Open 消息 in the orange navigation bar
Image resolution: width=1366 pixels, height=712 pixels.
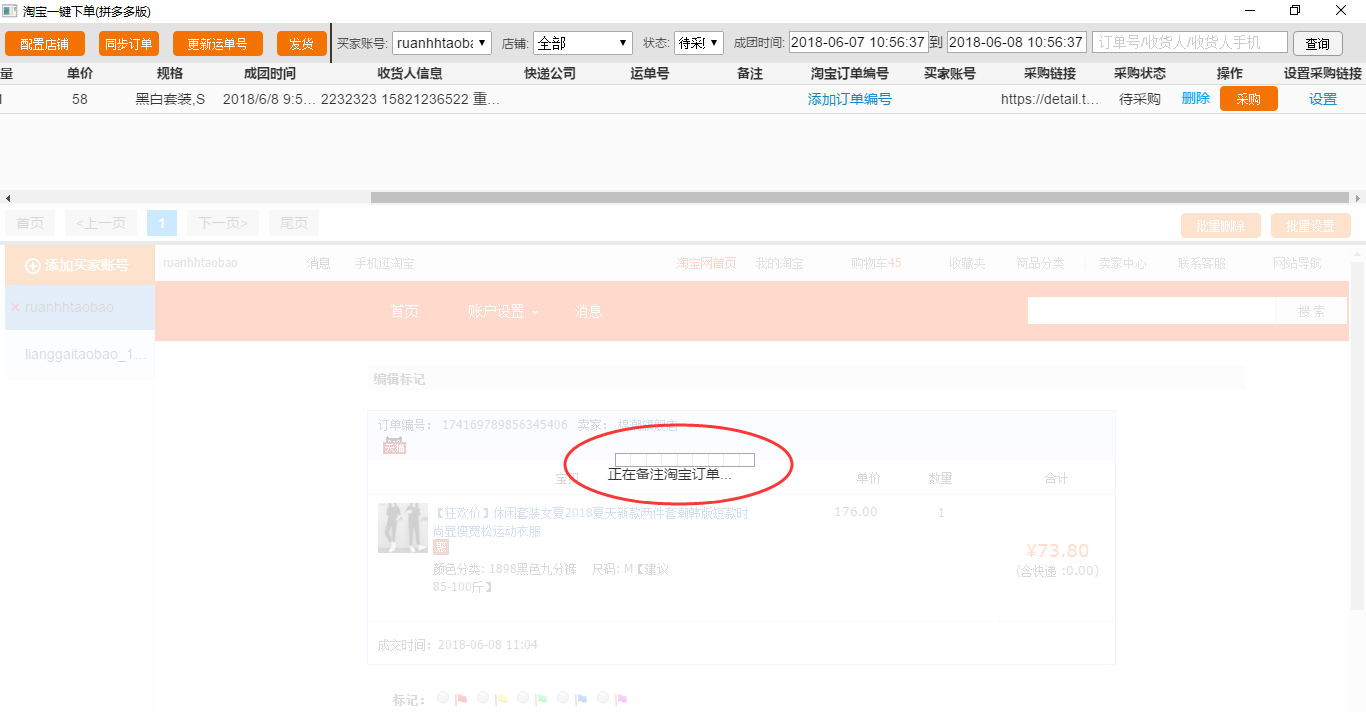[x=589, y=312]
